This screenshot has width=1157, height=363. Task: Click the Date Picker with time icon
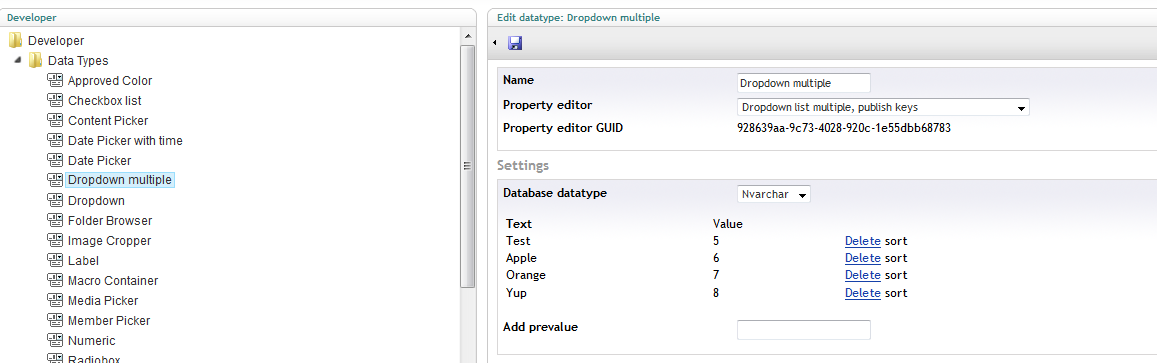click(x=55, y=140)
